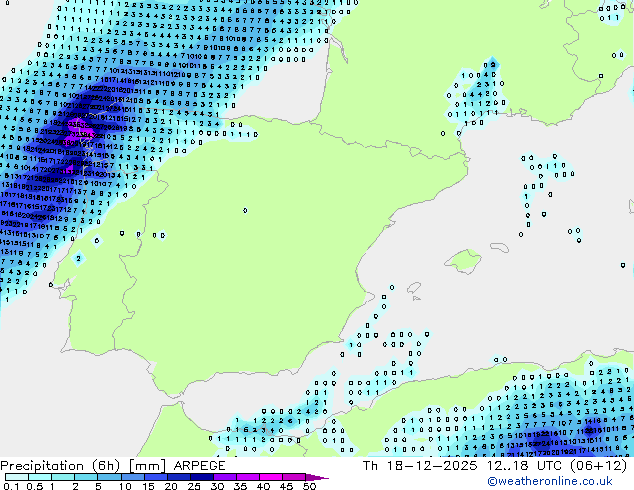Select the 35–40 mm magenta swatch
The image size is (634, 490).
(x=247, y=477)
